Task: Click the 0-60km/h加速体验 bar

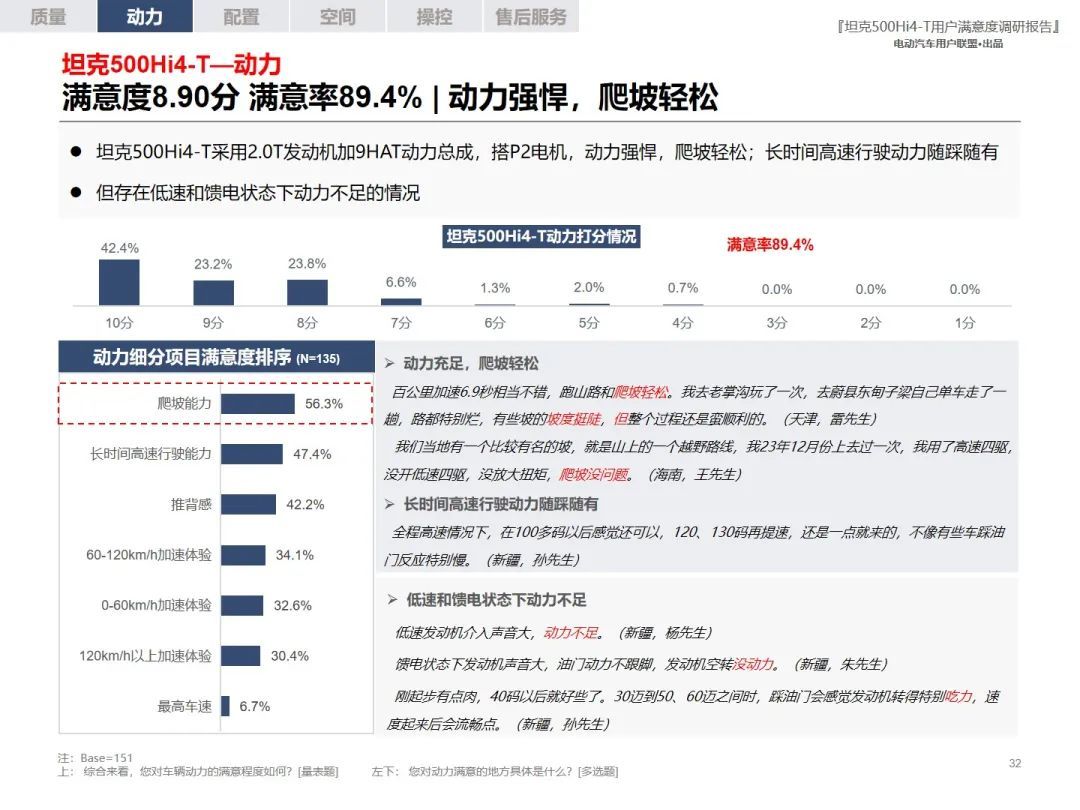Action: click(x=242, y=605)
